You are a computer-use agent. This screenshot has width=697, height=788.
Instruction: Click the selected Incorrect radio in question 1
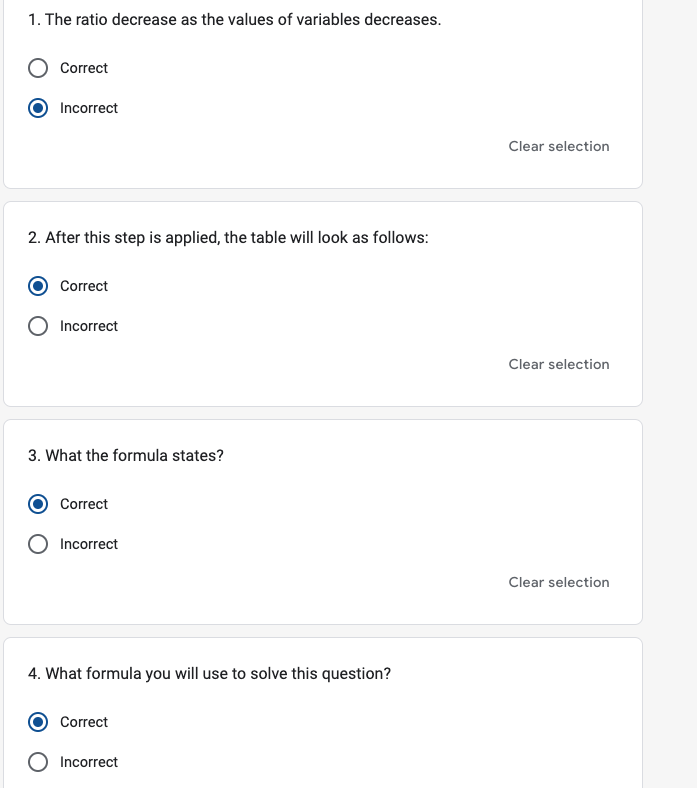pyautogui.click(x=38, y=108)
